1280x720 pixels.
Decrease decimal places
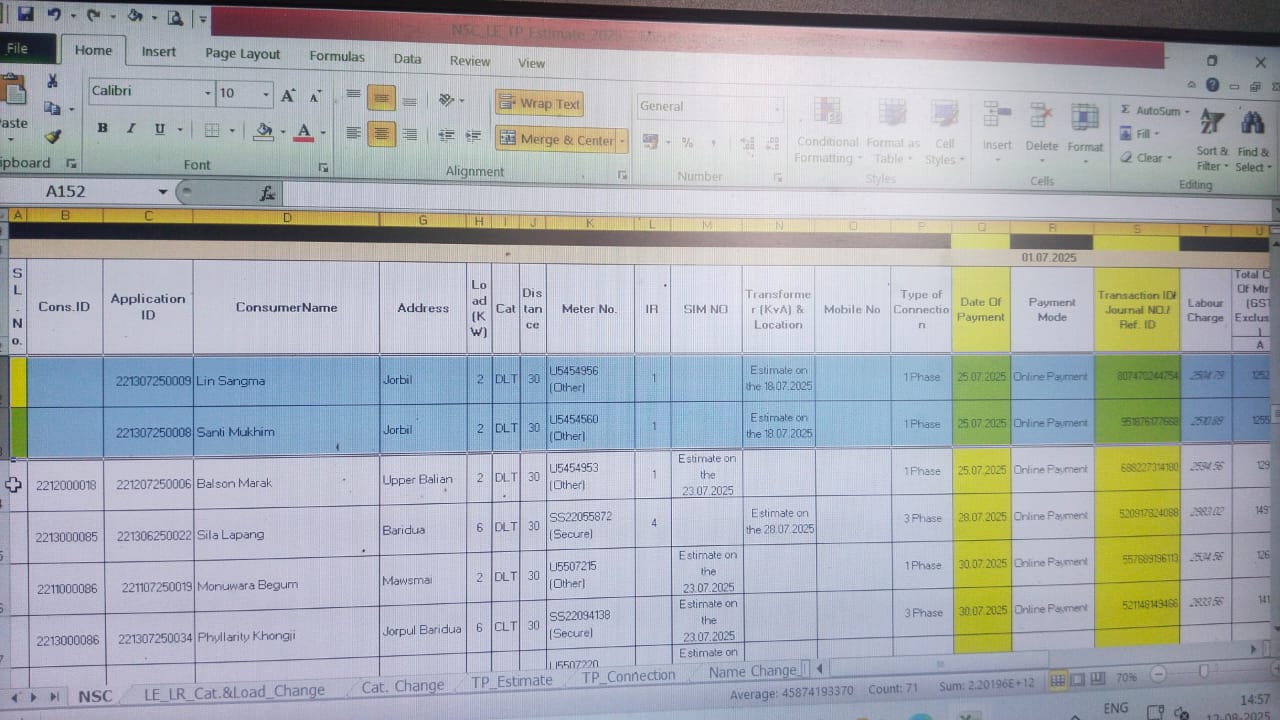point(772,144)
